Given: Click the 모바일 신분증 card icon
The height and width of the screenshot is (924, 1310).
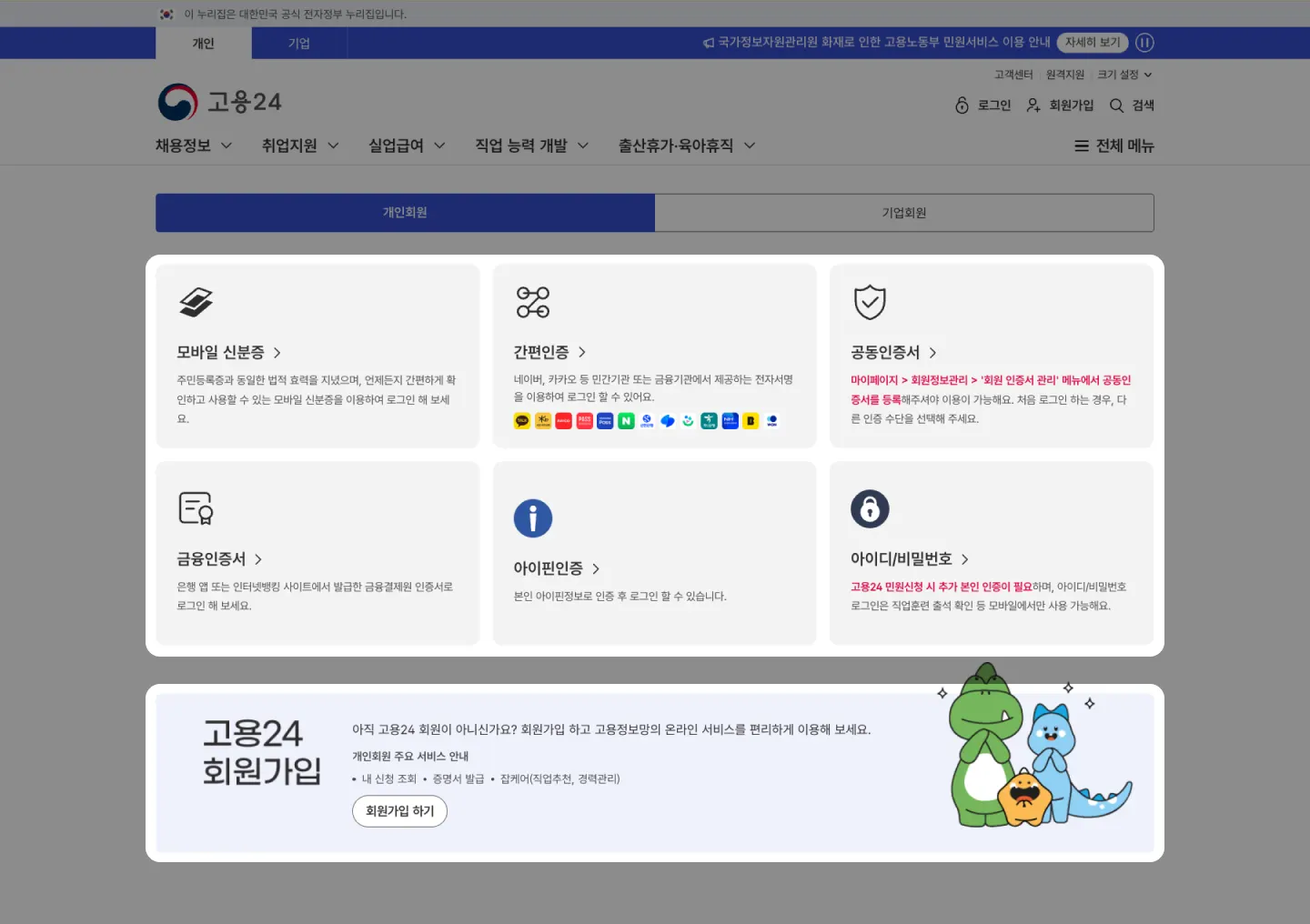Looking at the screenshot, I should tap(196, 302).
